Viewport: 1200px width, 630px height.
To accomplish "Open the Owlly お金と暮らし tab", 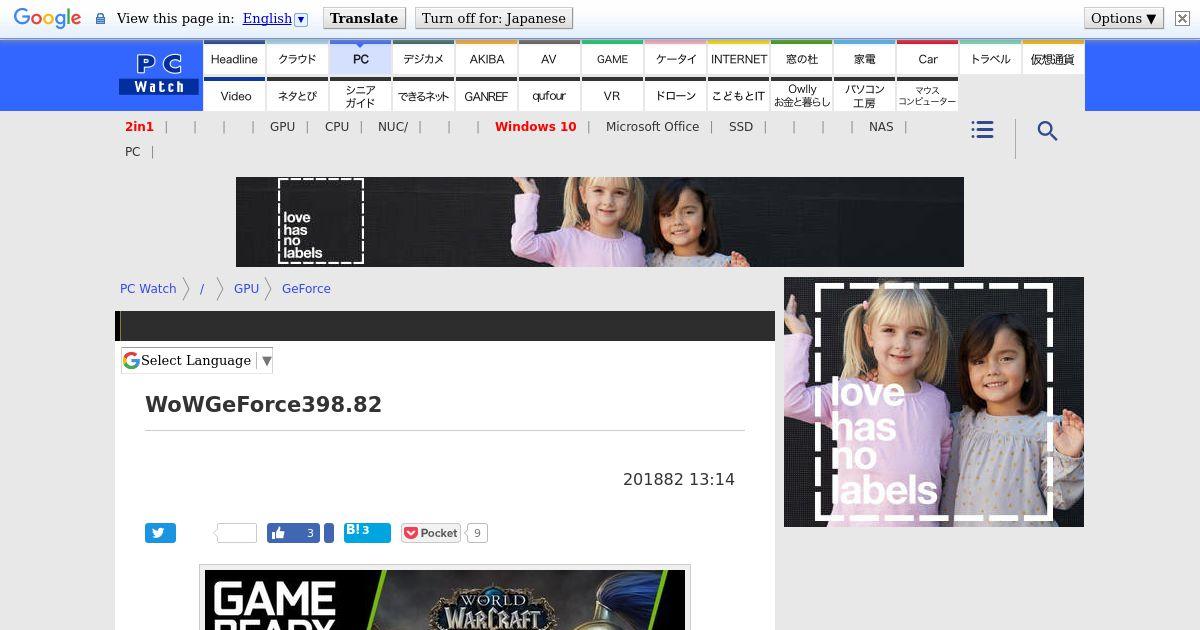I will 801,95.
